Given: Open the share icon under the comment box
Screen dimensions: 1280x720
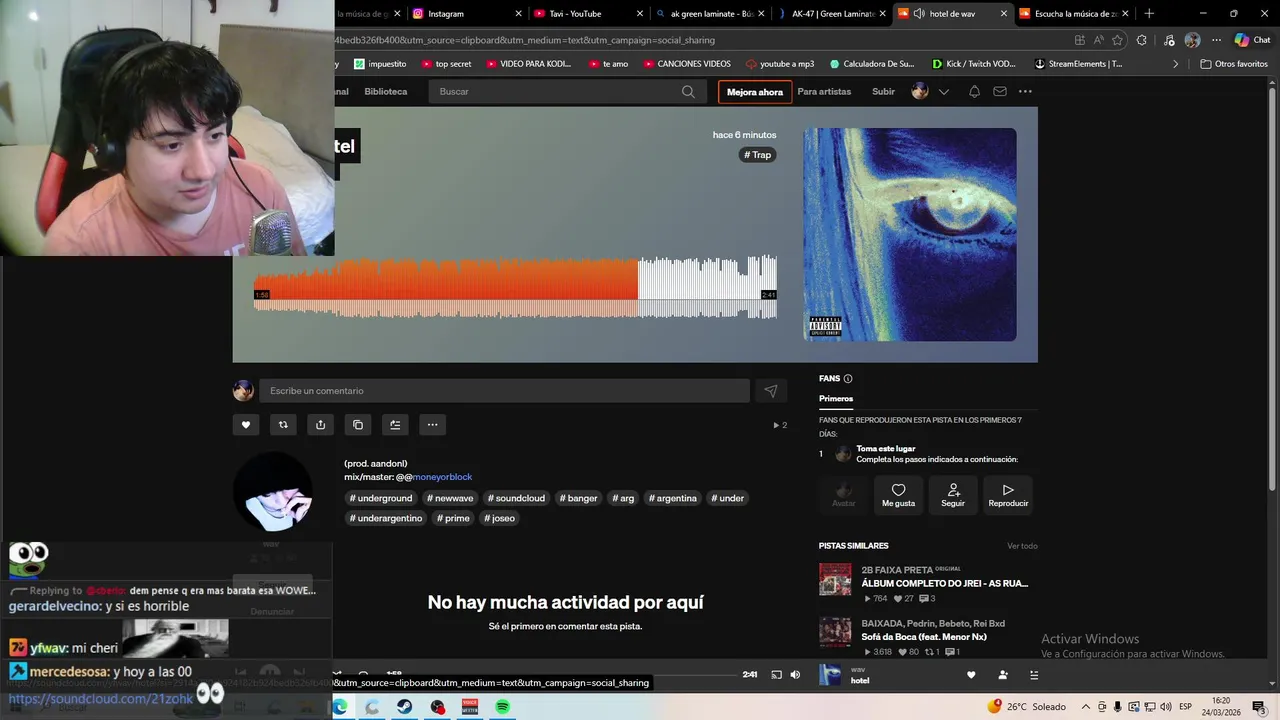Looking at the screenshot, I should tap(320, 425).
